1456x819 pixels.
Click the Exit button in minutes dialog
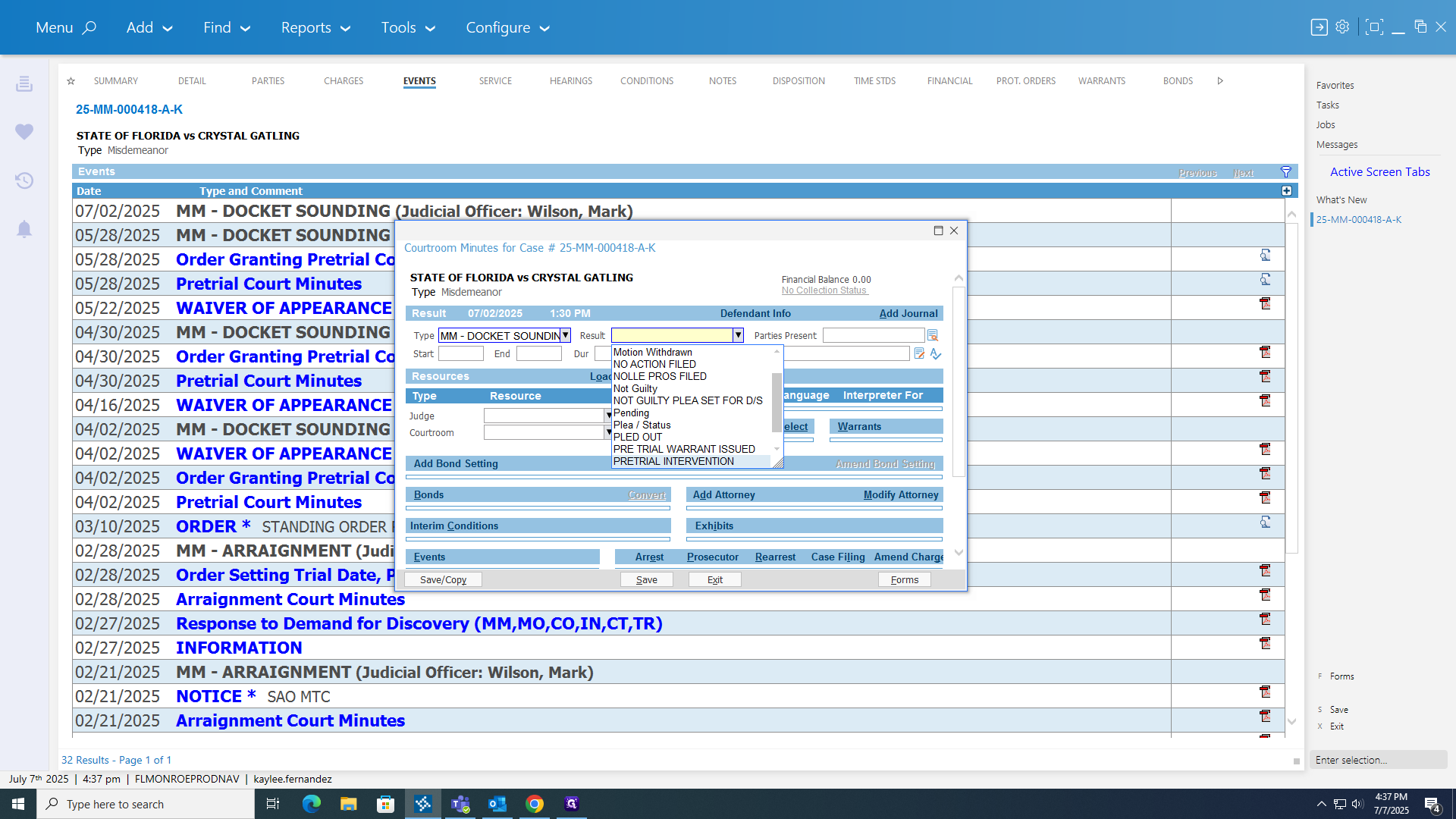click(715, 579)
